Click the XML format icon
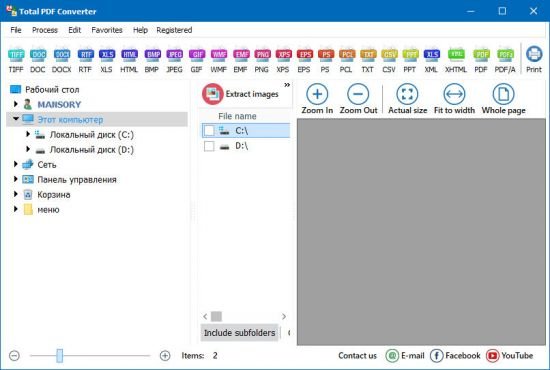 431,60
